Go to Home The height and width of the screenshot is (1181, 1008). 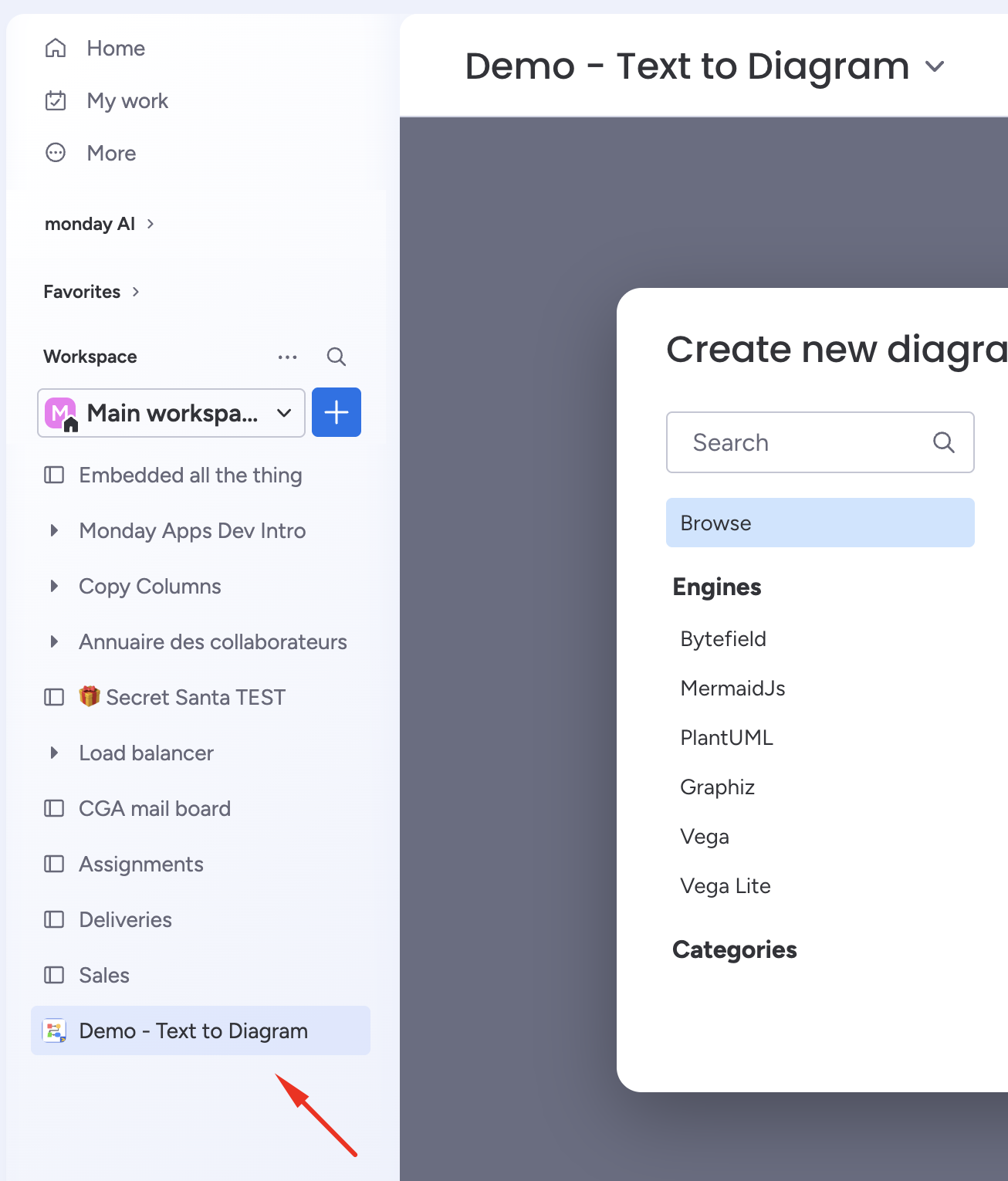[116, 48]
